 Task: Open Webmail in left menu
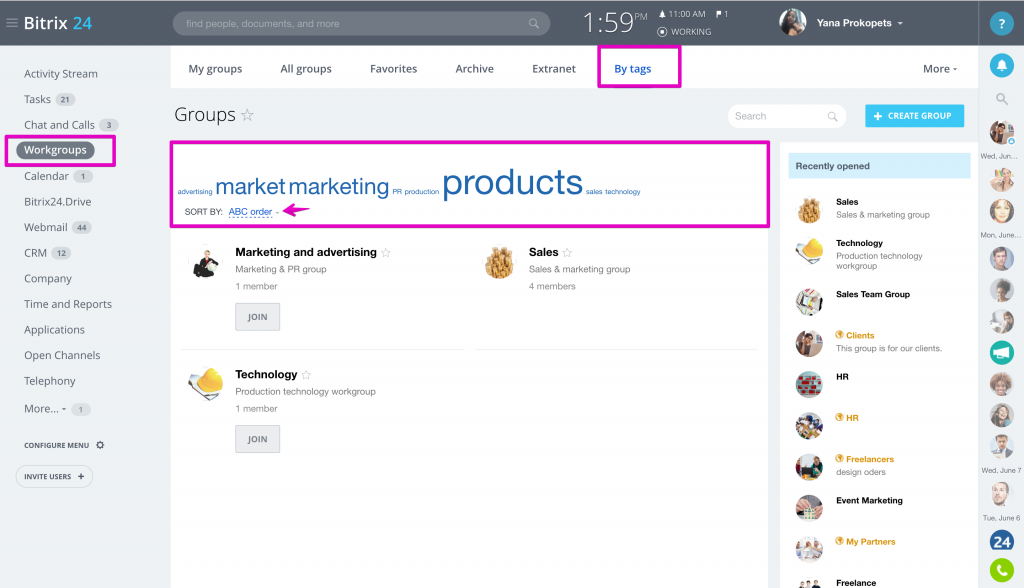[46, 227]
